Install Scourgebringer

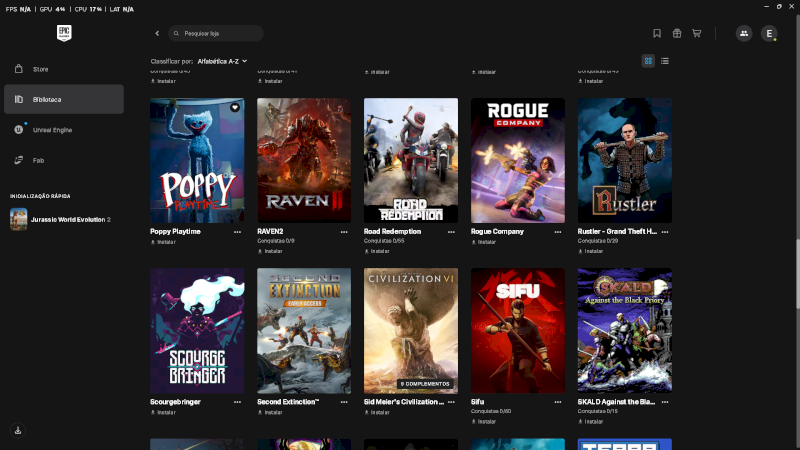tap(163, 413)
